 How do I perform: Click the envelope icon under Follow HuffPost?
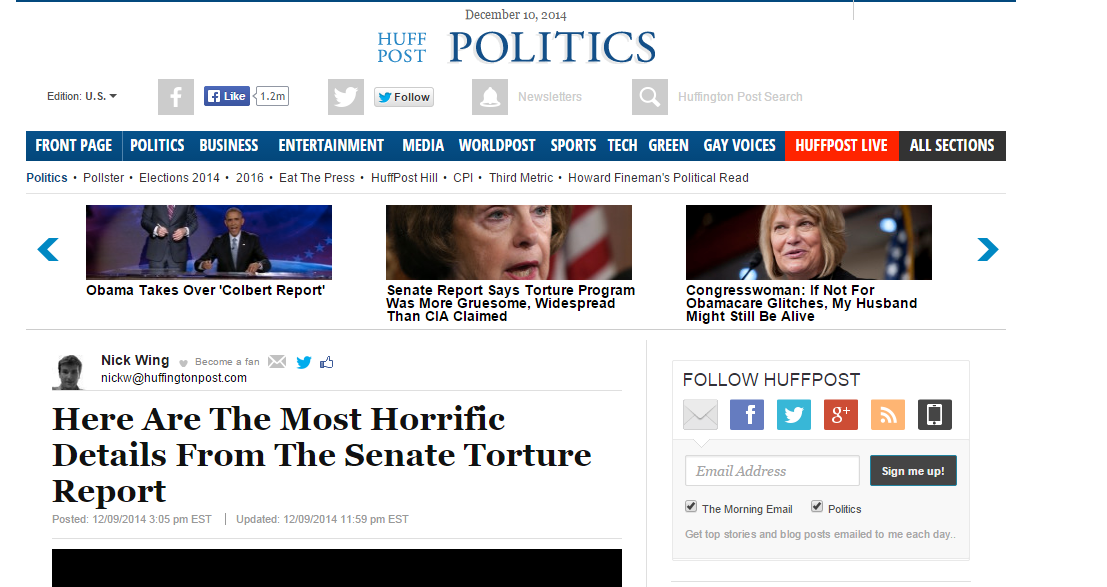coord(700,415)
